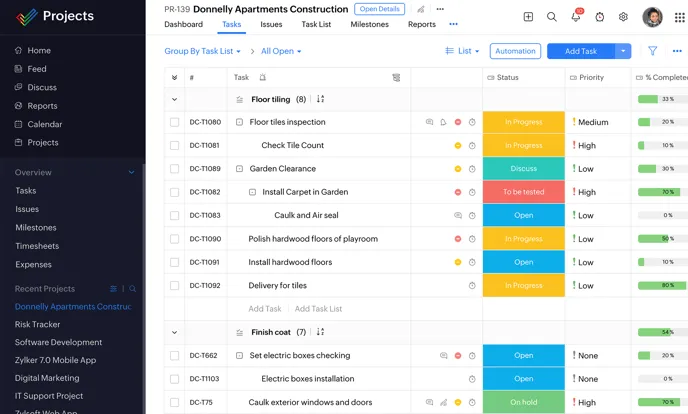Open the notifications bell icon
Screen dimensions: 688x414
pyautogui.click(x=576, y=17)
